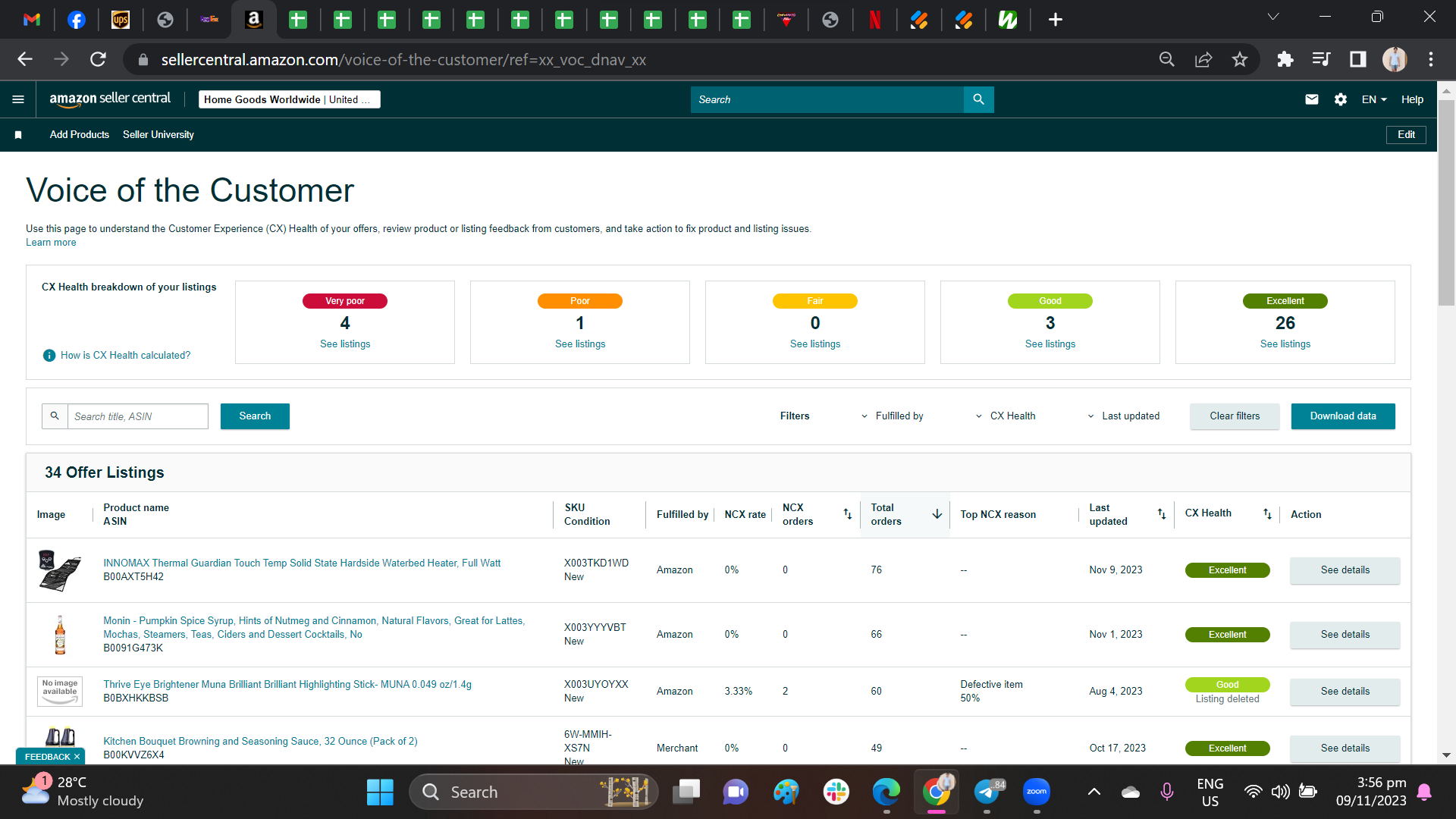The image size is (1456, 819).
Task: Sort by NCX orders column arrows
Action: coord(848,514)
